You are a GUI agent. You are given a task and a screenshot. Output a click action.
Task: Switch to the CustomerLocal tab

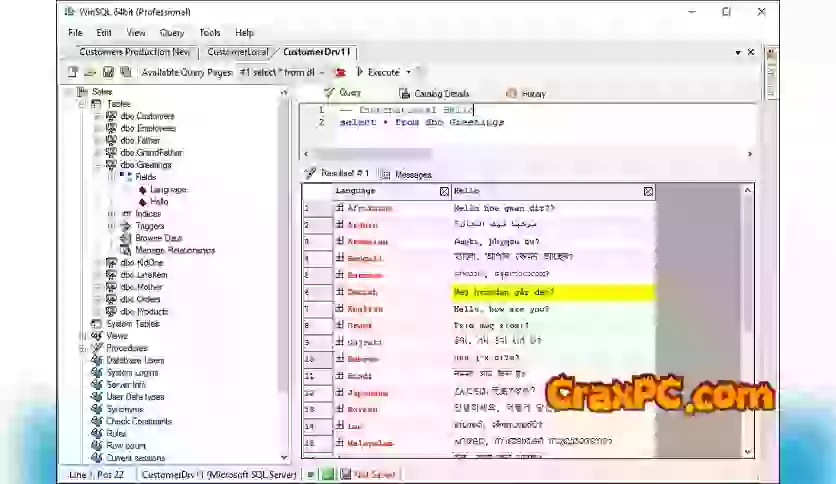[238, 51]
